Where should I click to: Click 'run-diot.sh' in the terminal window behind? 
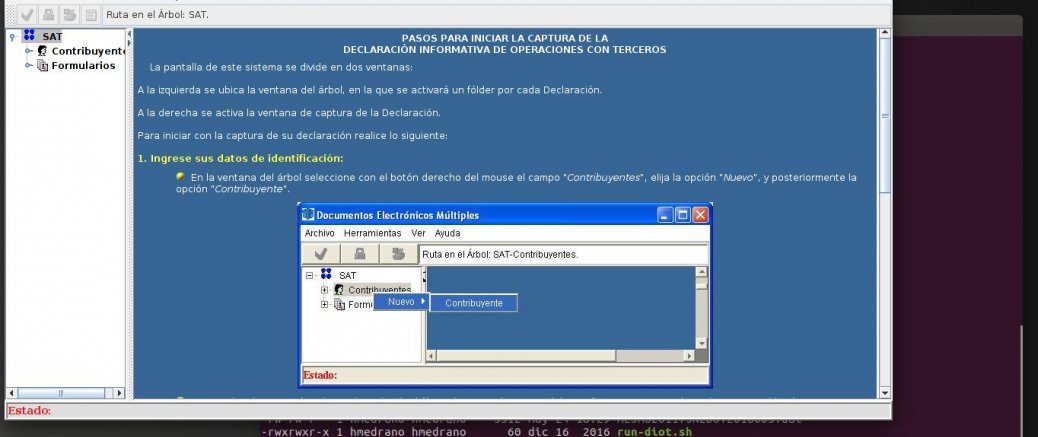click(654, 432)
